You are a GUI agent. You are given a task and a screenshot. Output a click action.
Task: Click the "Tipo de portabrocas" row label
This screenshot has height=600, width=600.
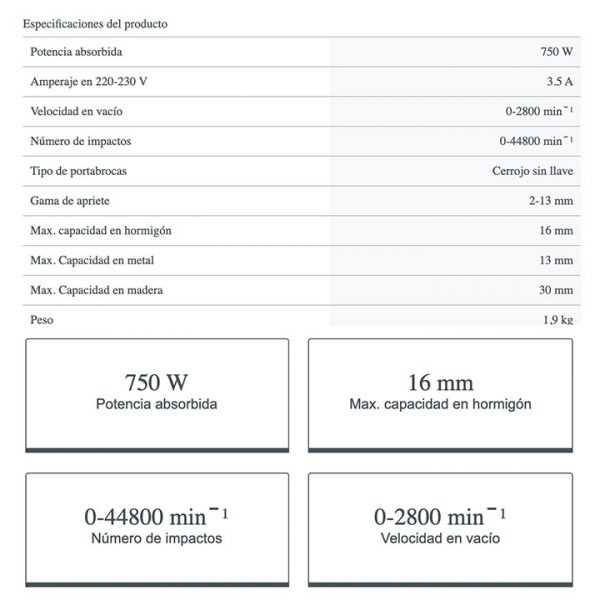pyautogui.click(x=79, y=171)
